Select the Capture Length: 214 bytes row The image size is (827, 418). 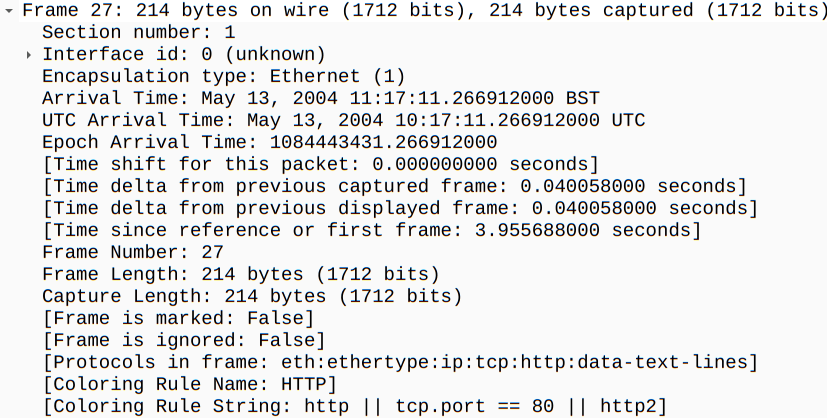click(x=251, y=296)
